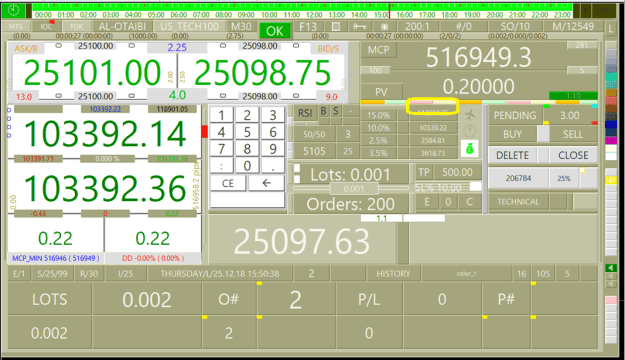
Task: Open the M30 timeframe selector
Action: [x=241, y=26]
